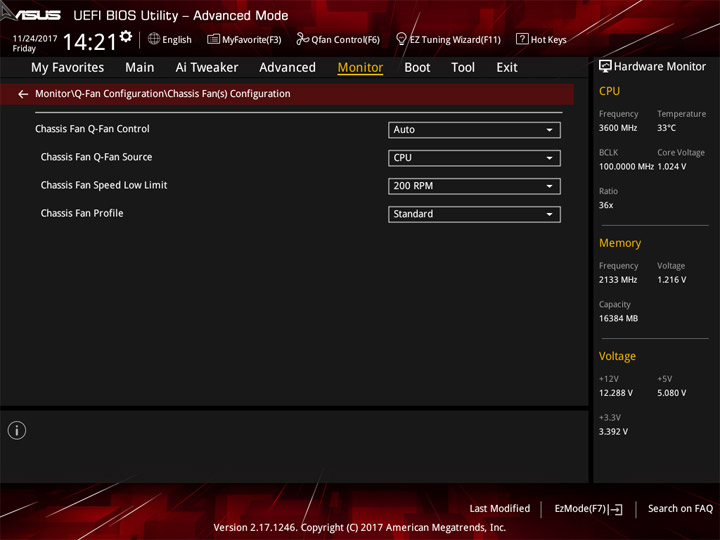Open Chassis Fan Q-Fan Source dropdown
Viewport: 720px width, 540px height.
[x=474, y=158]
